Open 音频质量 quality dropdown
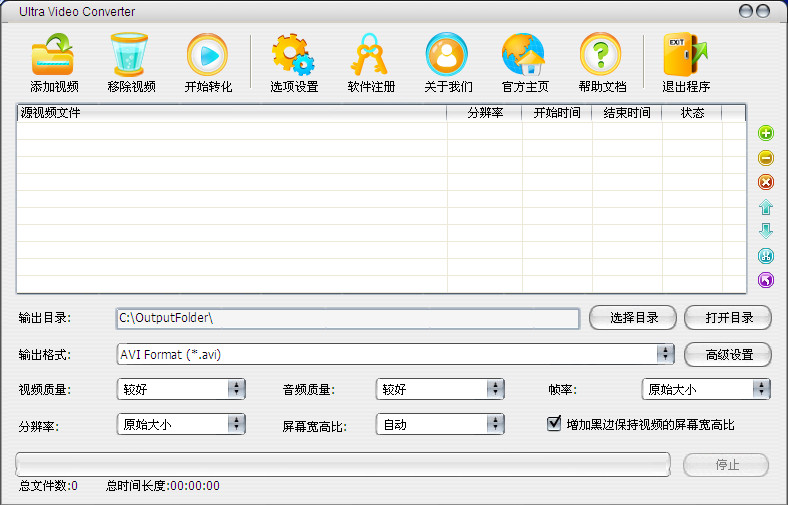 point(440,389)
